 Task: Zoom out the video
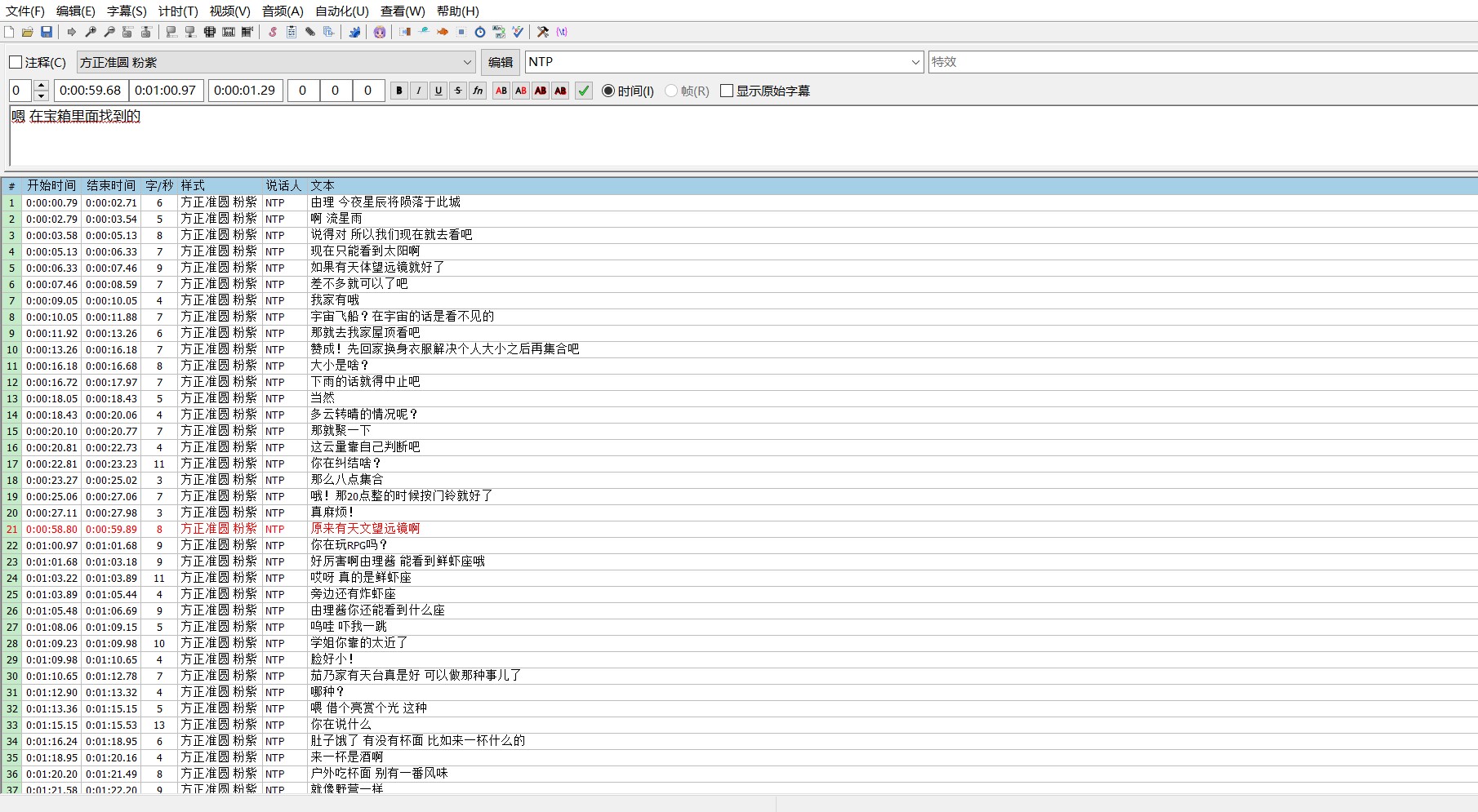109,32
